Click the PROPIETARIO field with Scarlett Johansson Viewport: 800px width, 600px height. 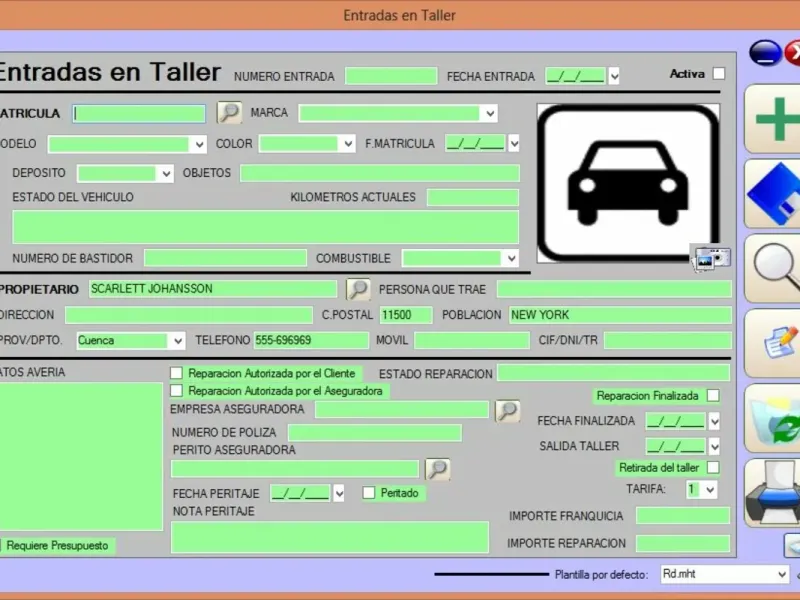click(213, 289)
